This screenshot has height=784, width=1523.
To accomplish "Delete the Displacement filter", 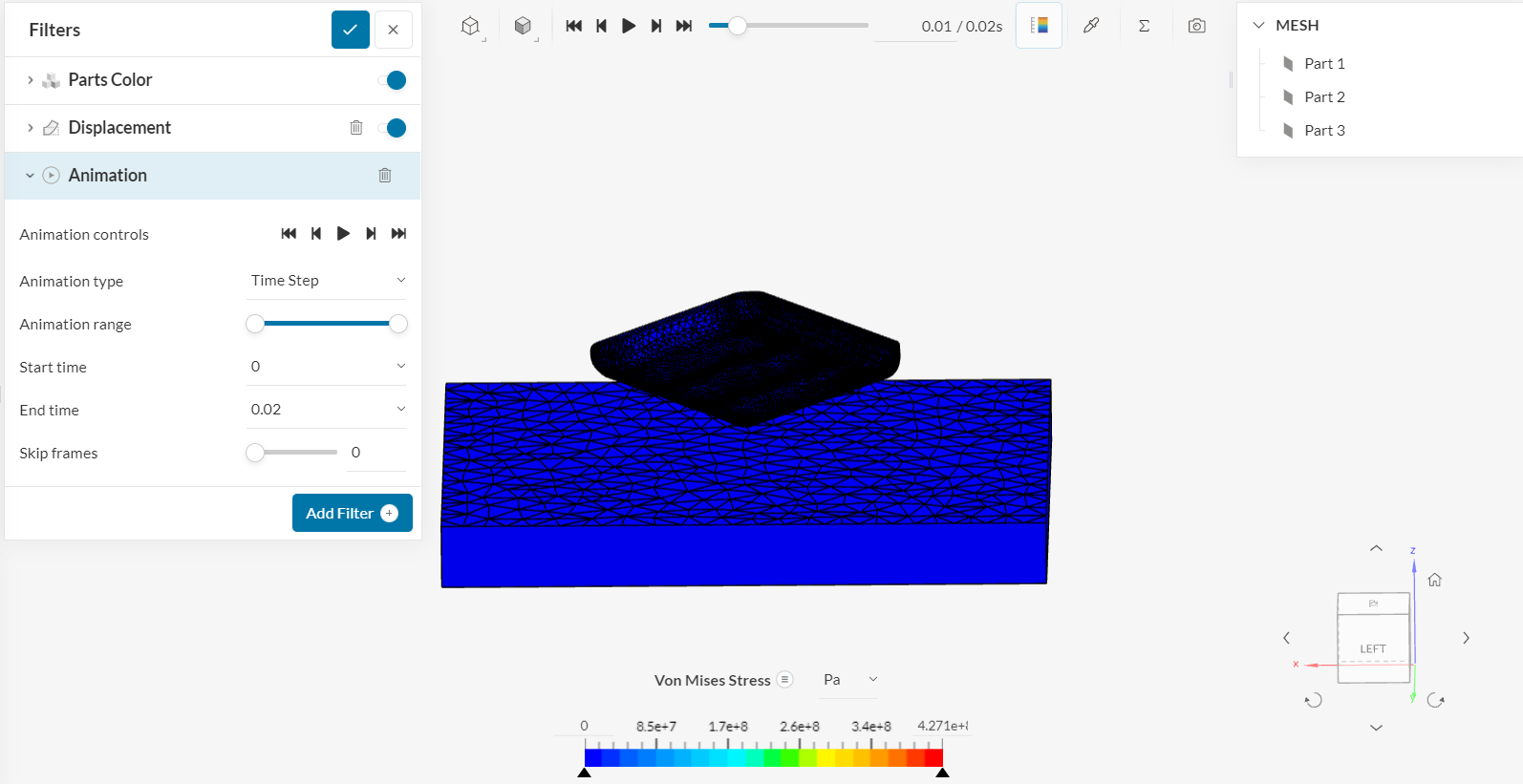I will coord(356,128).
